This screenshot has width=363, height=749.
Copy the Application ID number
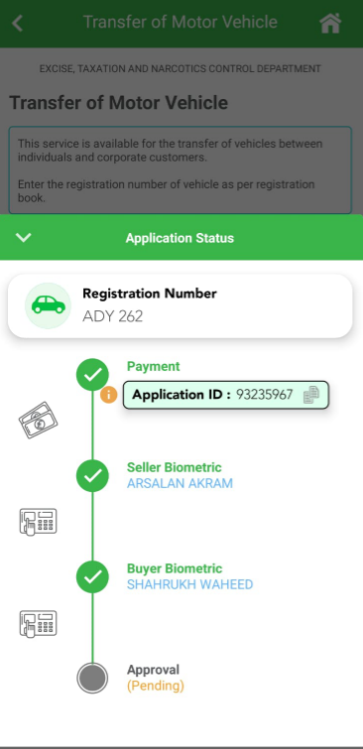pos(311,395)
